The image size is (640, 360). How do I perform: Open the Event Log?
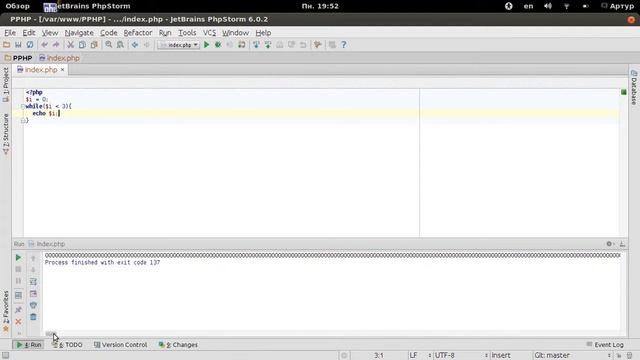coord(605,345)
